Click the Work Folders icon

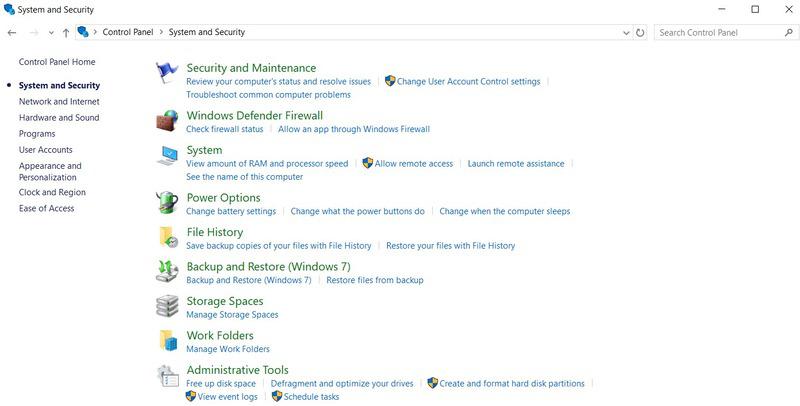click(167, 341)
